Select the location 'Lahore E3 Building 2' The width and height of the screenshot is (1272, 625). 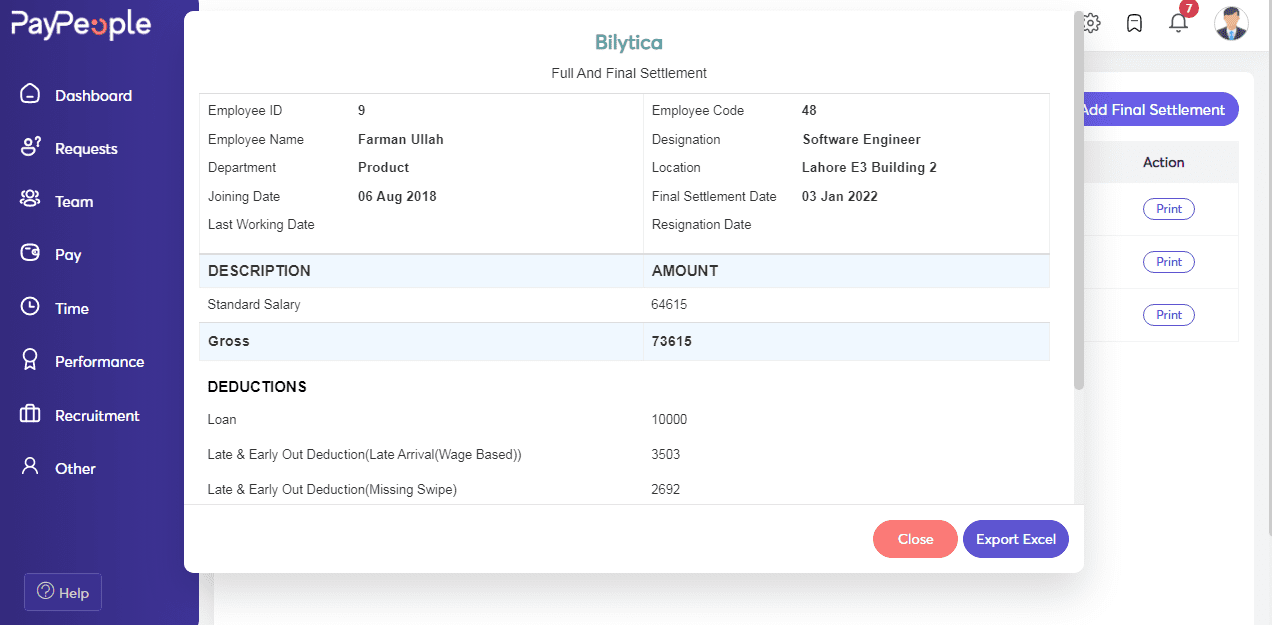[x=869, y=167]
